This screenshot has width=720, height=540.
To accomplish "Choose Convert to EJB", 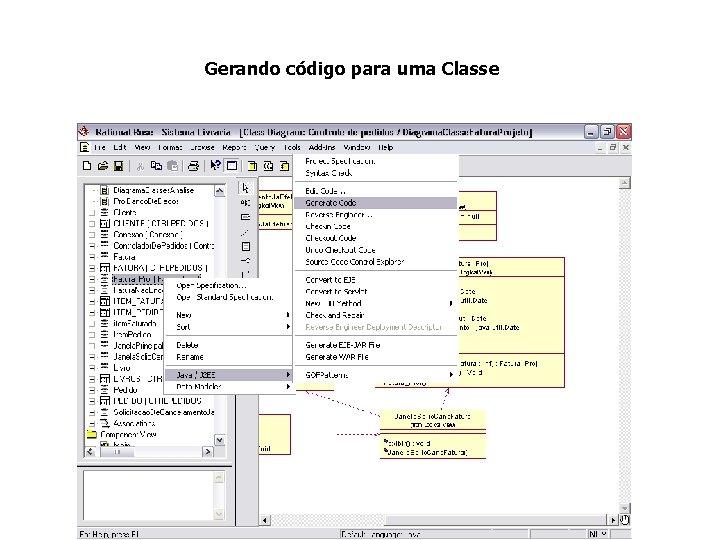I will (x=375, y=280).
